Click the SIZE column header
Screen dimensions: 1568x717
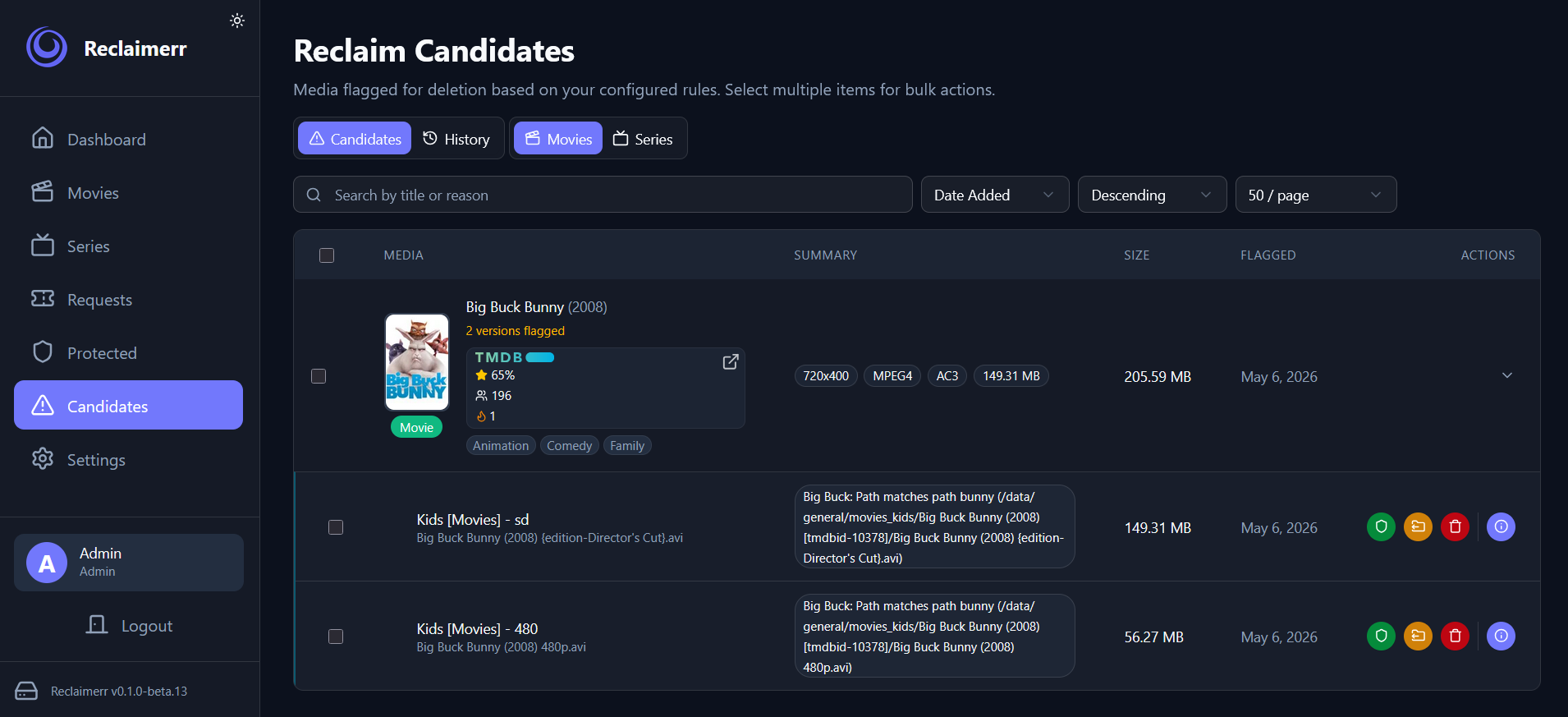tap(1137, 255)
